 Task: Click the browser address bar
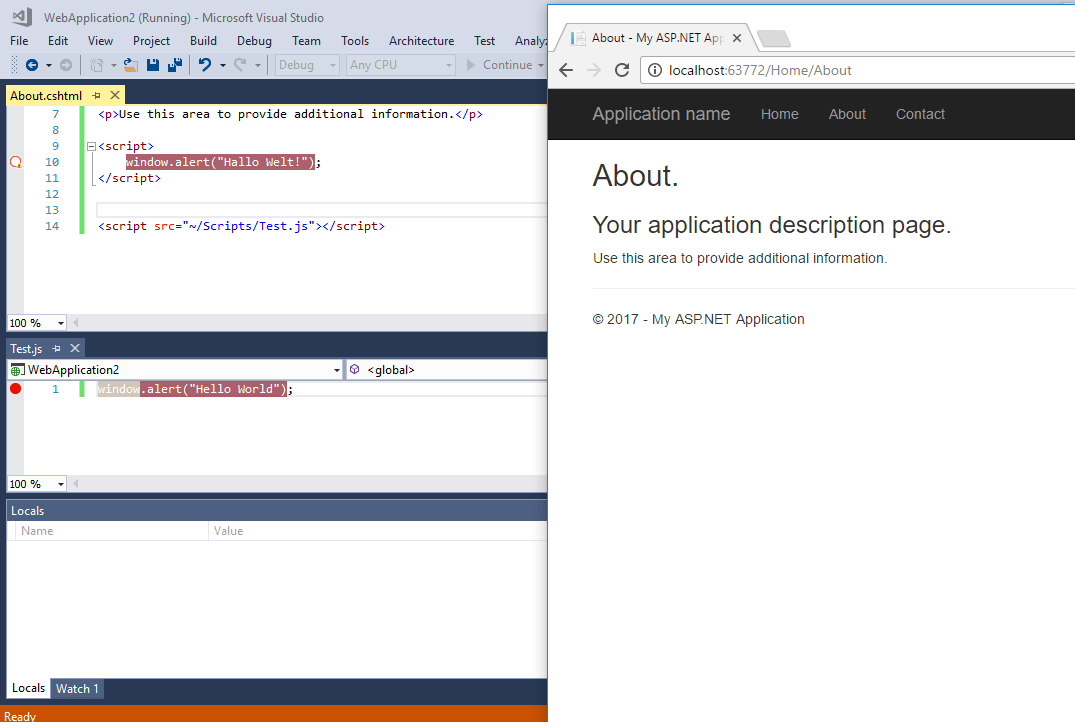tap(850, 70)
